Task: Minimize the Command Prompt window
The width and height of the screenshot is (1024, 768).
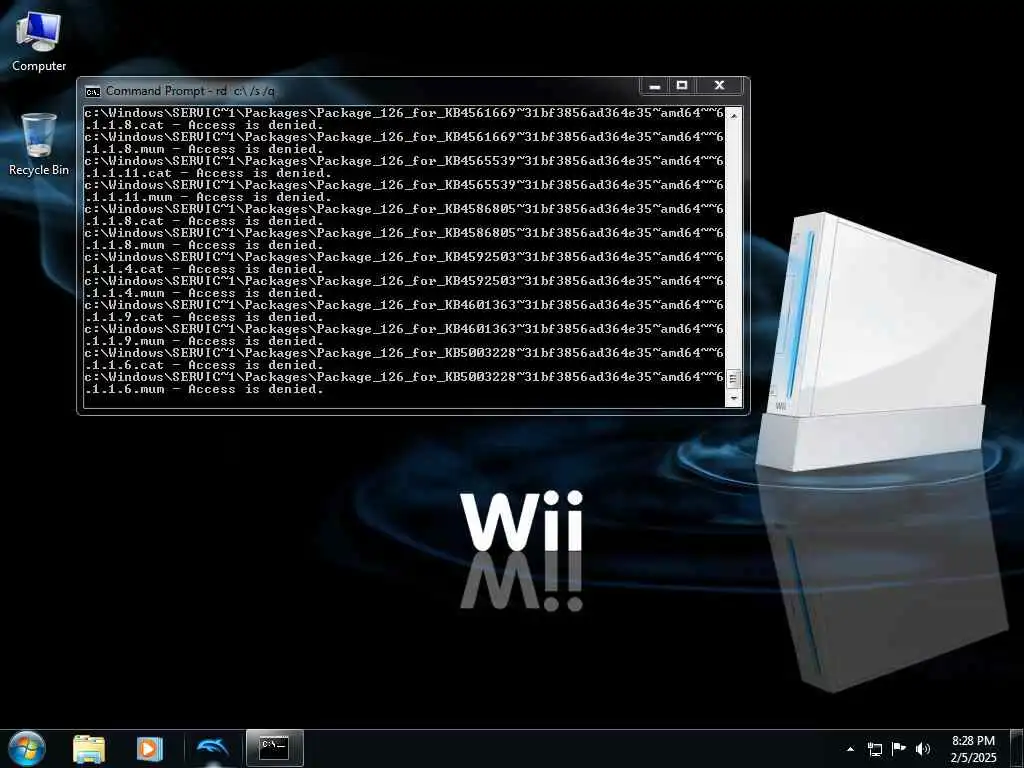Action: coord(655,86)
